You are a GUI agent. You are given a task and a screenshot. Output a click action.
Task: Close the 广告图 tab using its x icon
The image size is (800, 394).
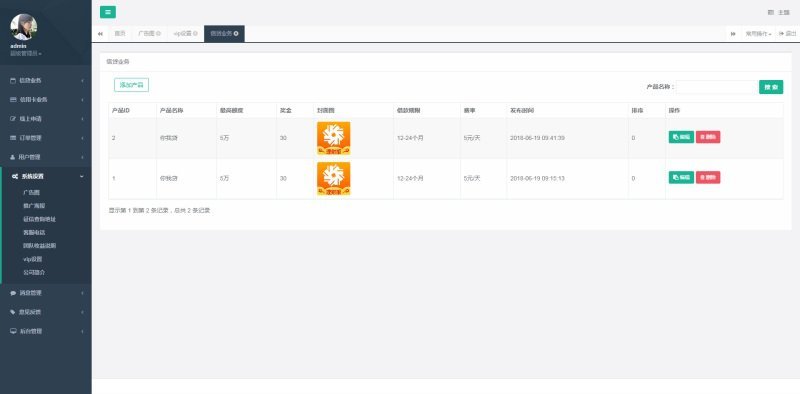tap(159, 34)
